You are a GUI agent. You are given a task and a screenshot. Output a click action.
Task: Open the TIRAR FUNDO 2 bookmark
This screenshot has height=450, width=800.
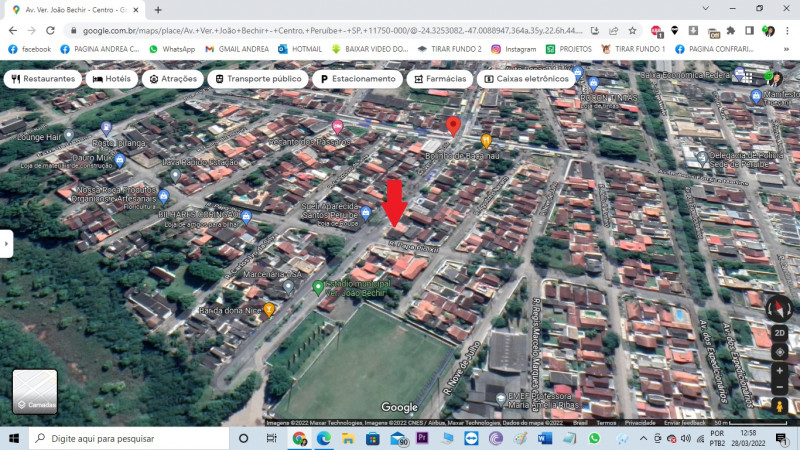[x=449, y=49]
